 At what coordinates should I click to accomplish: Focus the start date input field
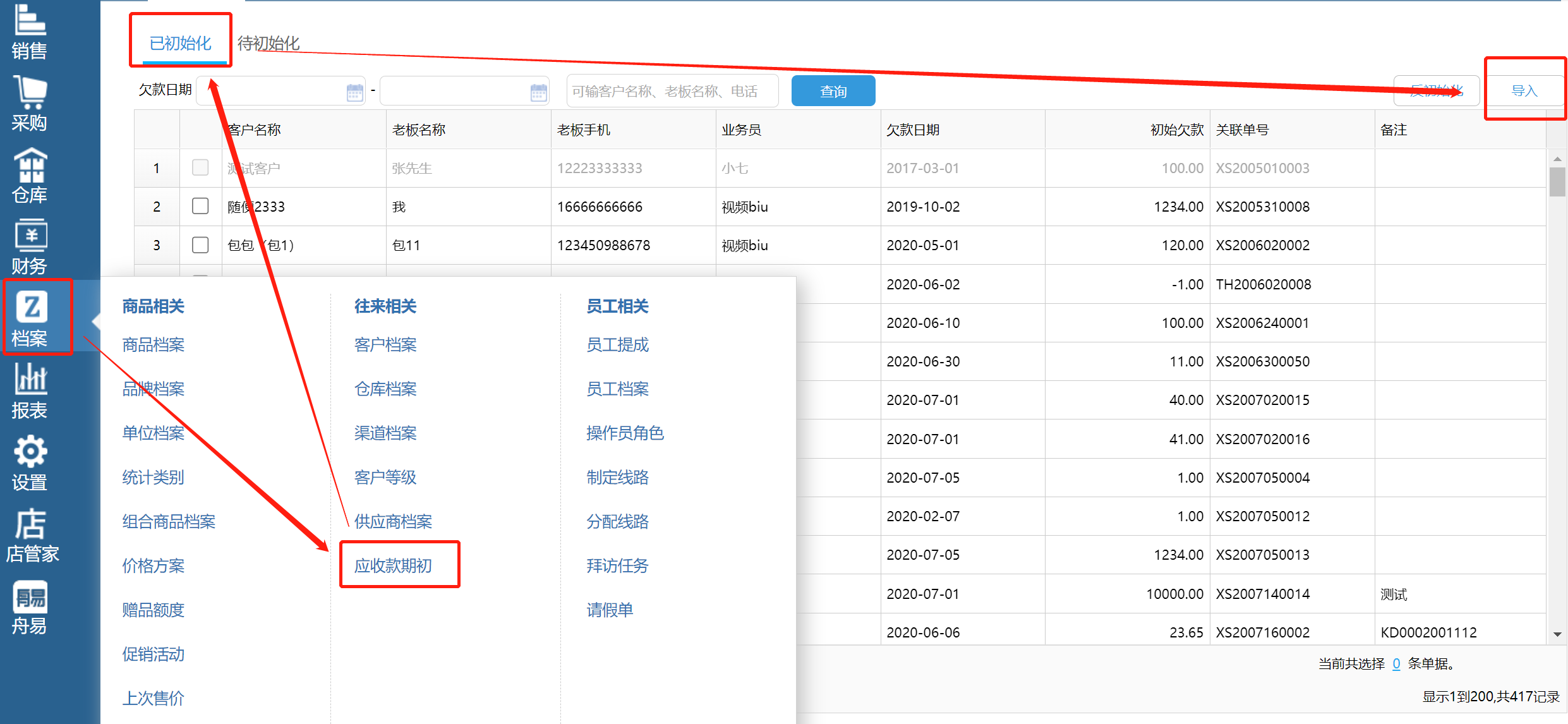pos(280,91)
